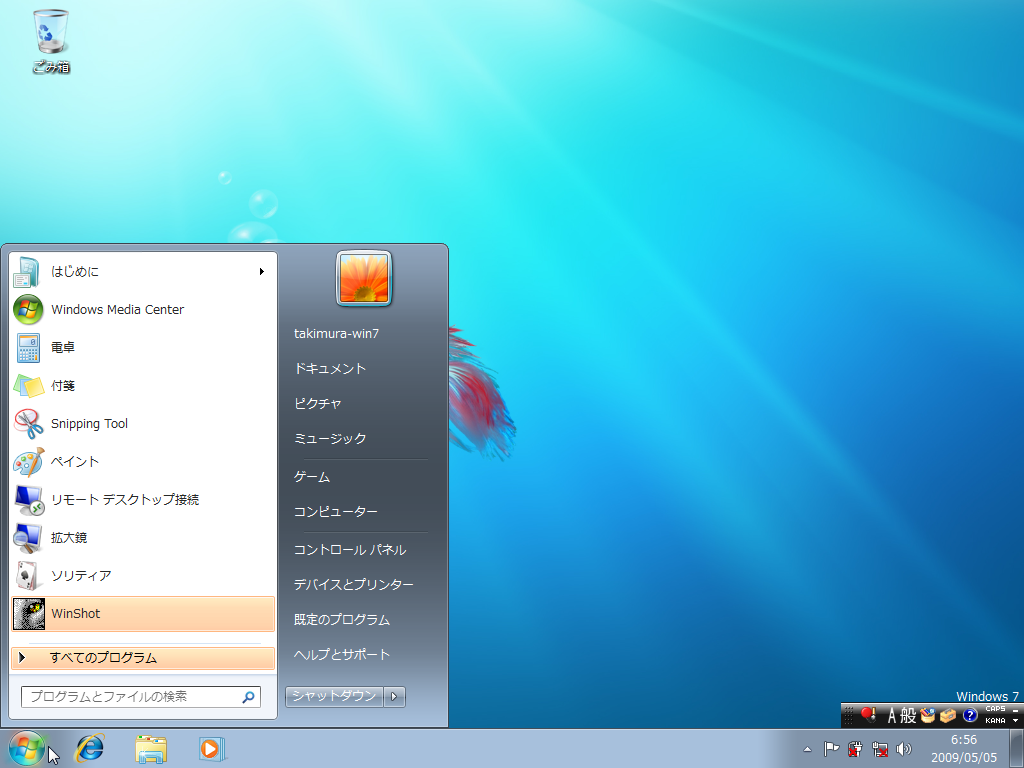
Task: Click the Windows Start orb button
Action: (x=27, y=748)
